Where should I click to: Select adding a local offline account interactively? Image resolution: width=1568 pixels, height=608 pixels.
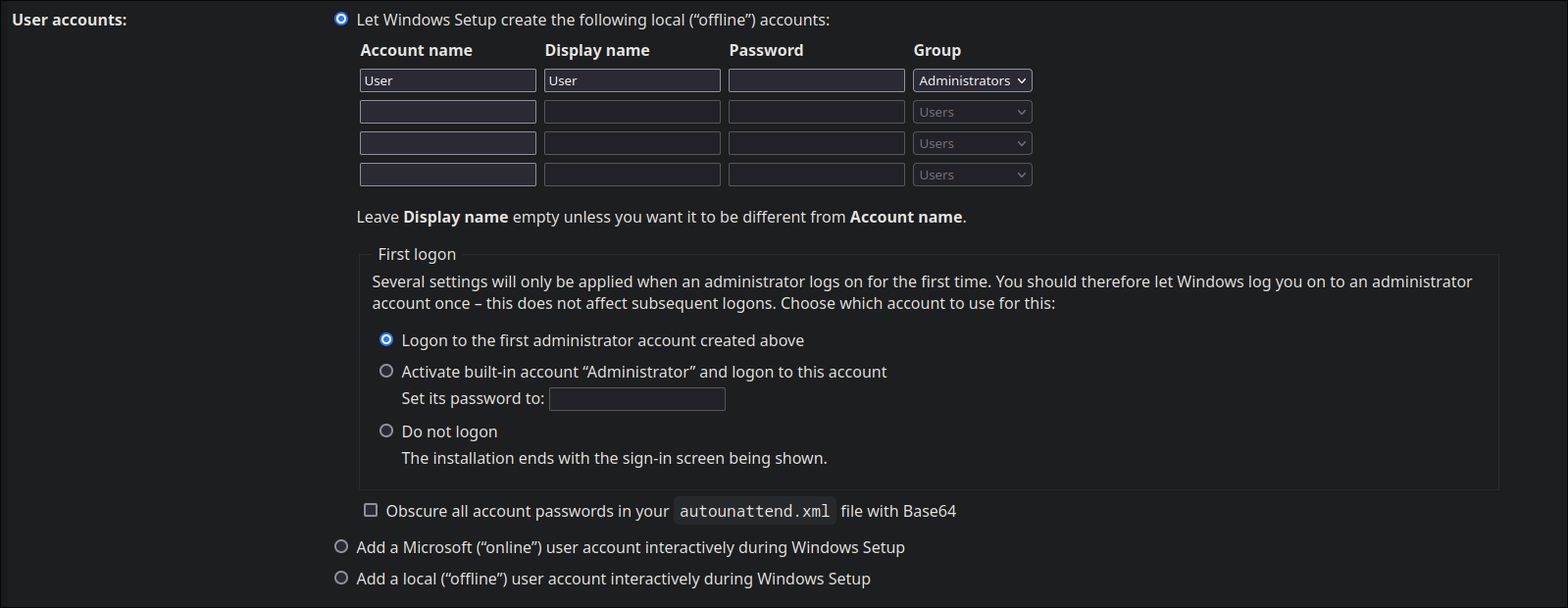pyautogui.click(x=340, y=577)
